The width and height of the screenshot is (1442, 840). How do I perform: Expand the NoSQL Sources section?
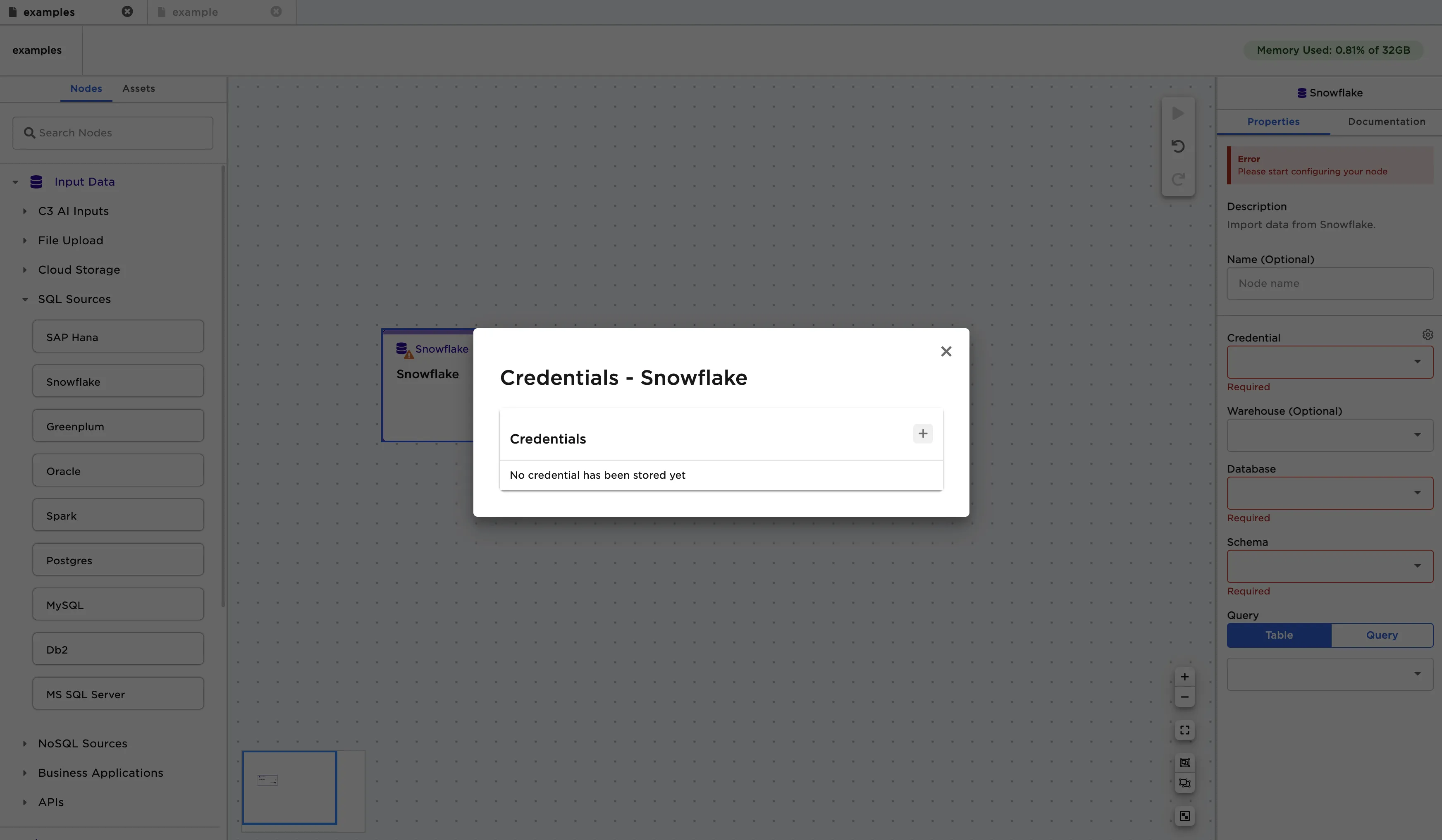click(25, 743)
